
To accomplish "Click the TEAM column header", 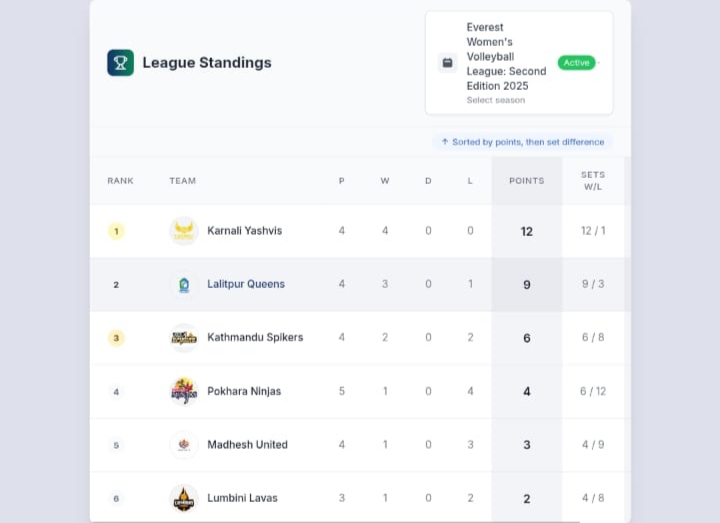I will [x=182, y=181].
